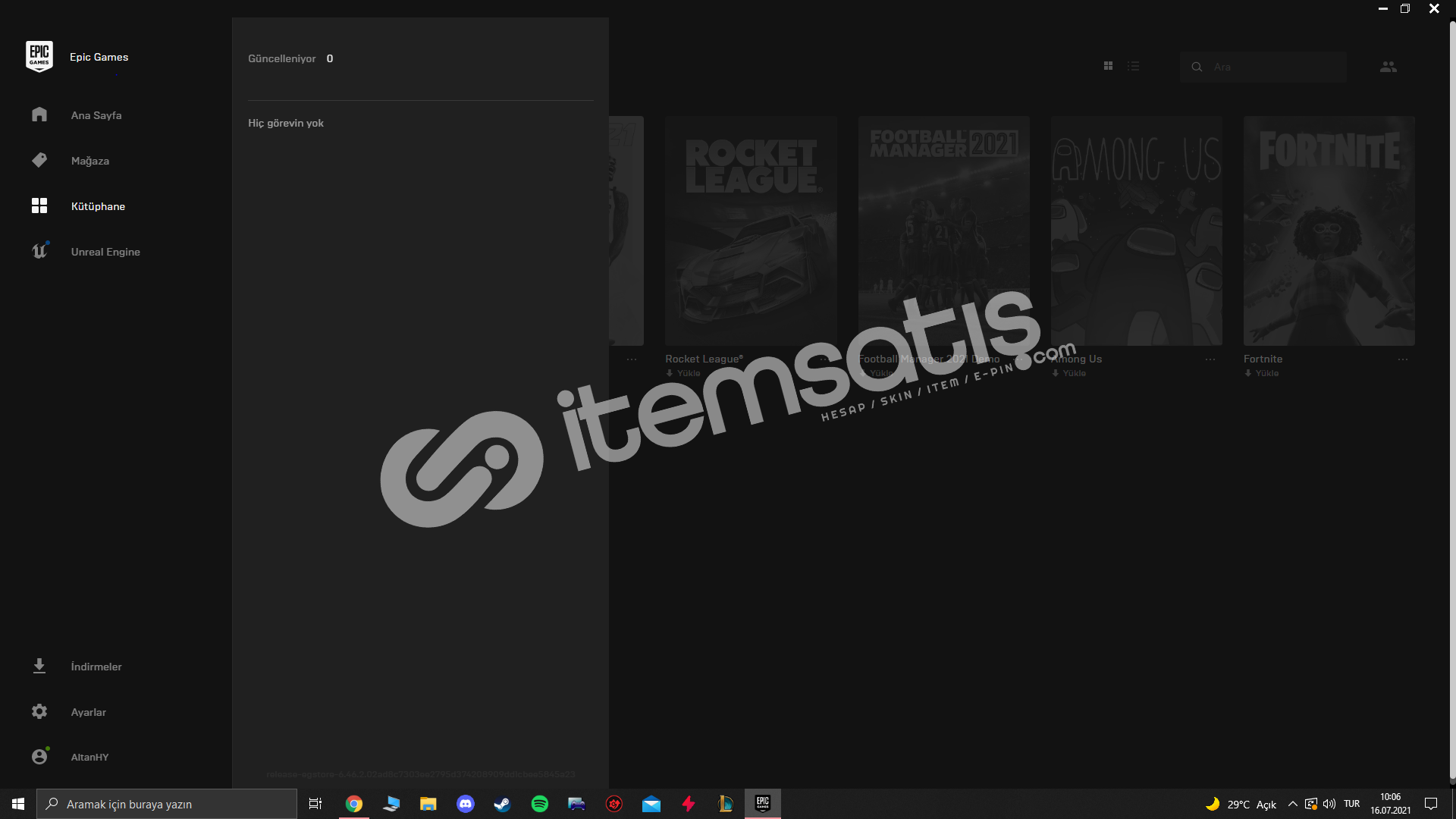Click the four-square Kütüphane icon
The image size is (1456, 819).
(x=39, y=206)
